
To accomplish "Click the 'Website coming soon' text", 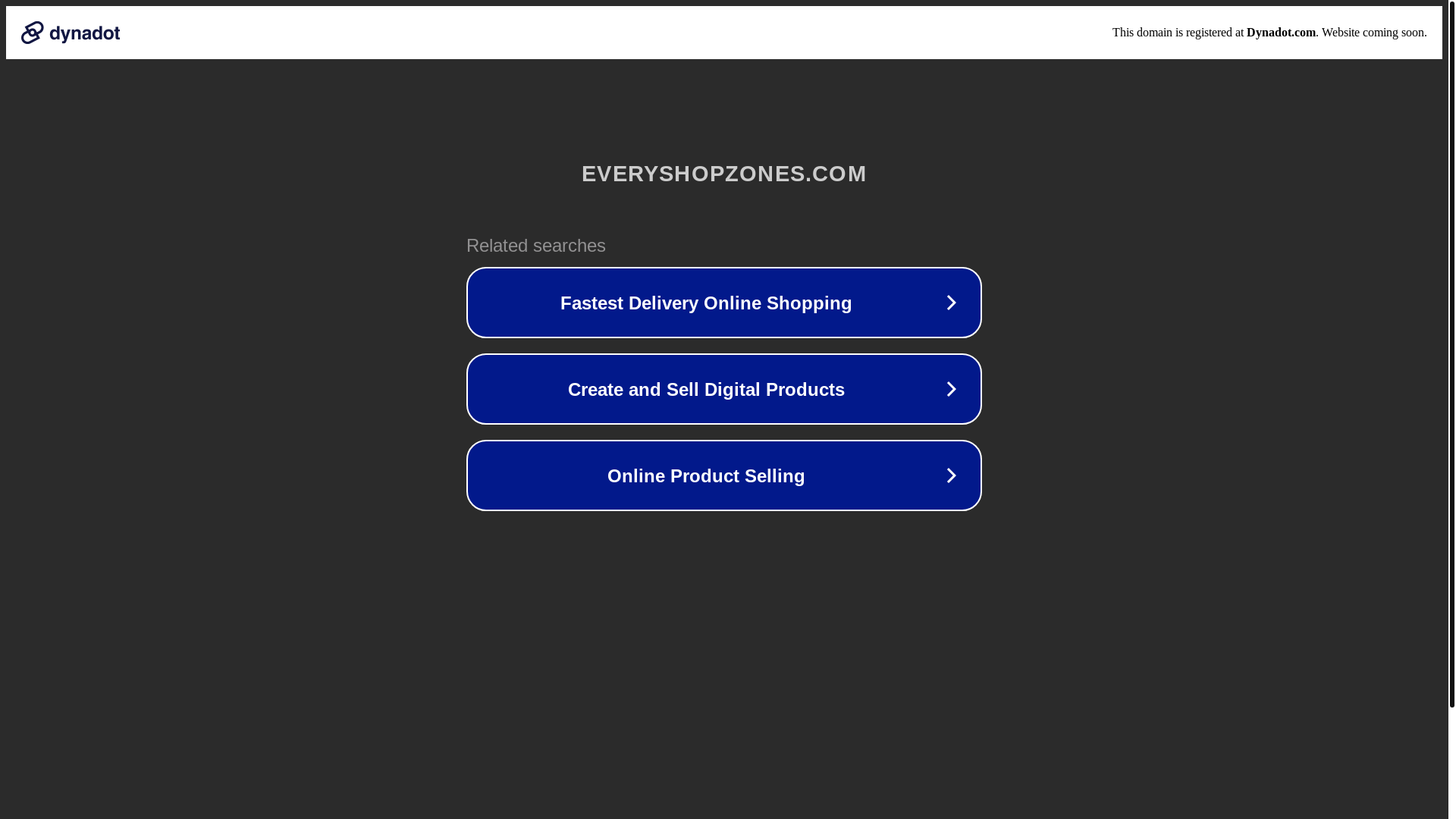I will coord(1373,33).
